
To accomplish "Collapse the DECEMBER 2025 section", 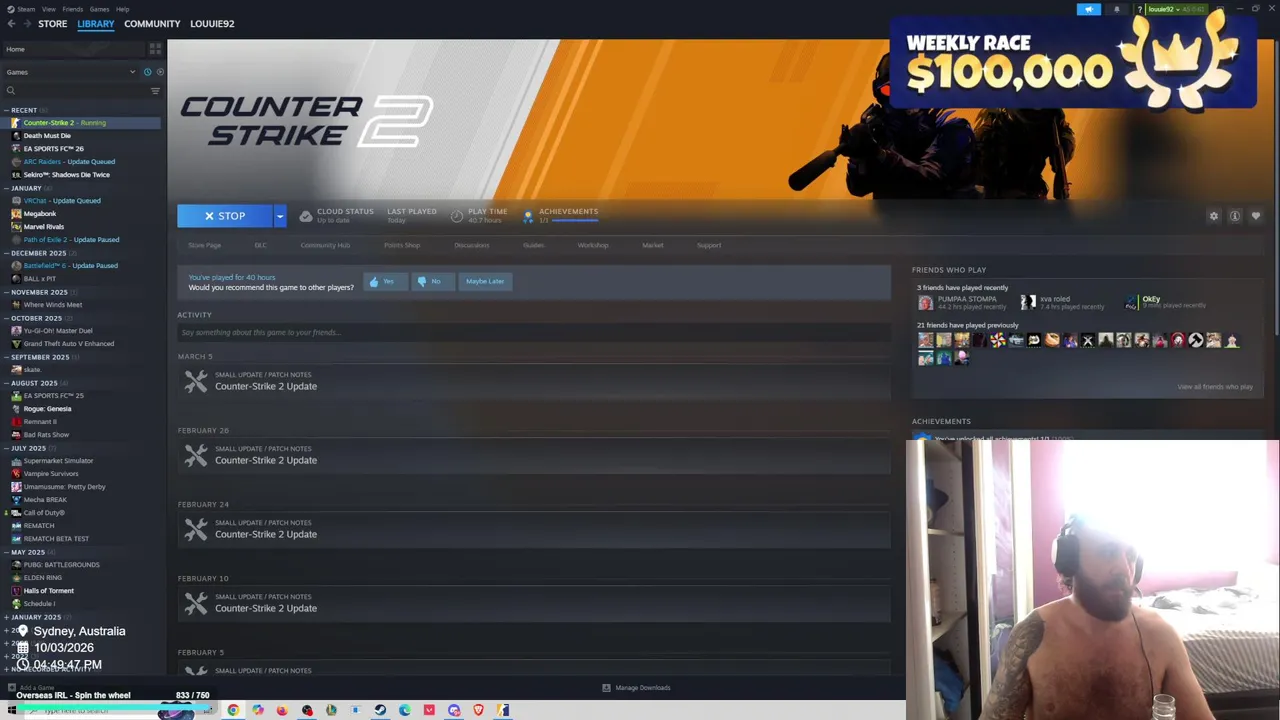I will (x=6, y=253).
